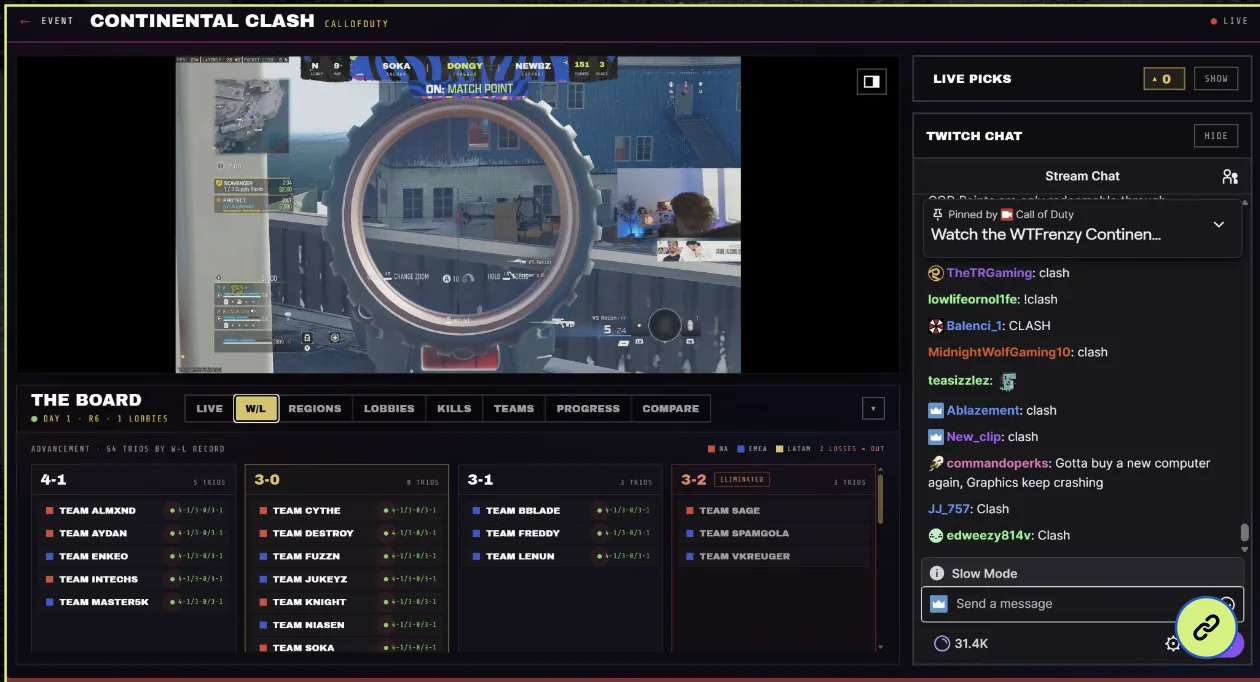Select TEAM JUKEYZ row

coord(347,579)
